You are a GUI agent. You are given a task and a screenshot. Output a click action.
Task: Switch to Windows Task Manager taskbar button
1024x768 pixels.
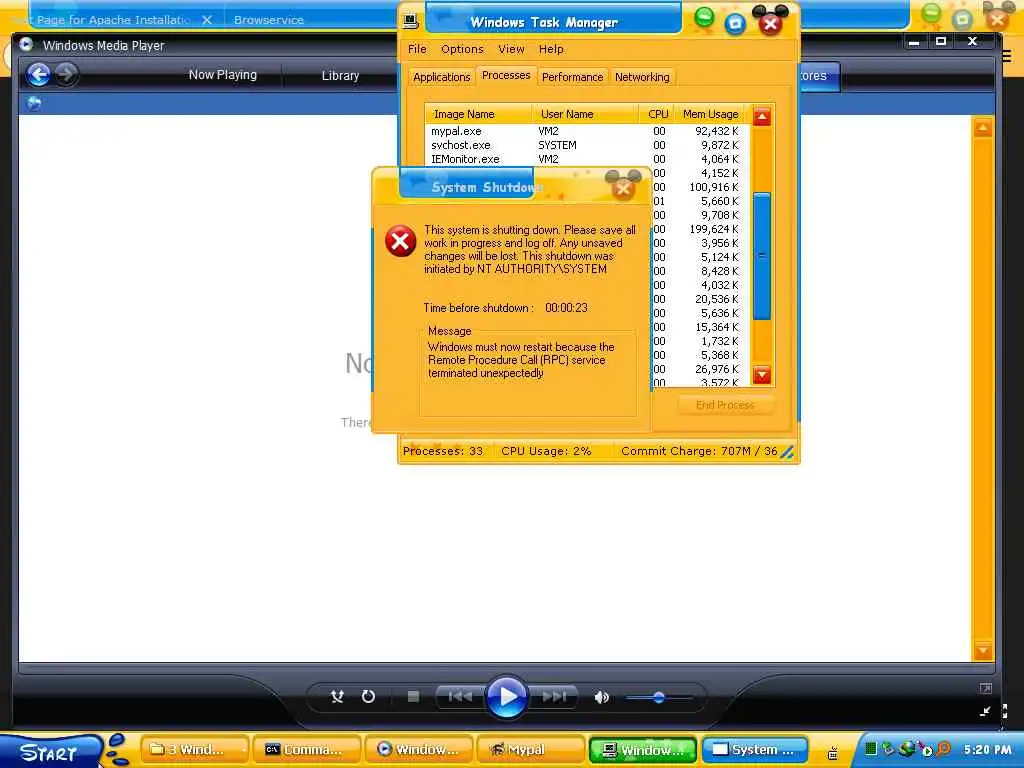[643, 750]
